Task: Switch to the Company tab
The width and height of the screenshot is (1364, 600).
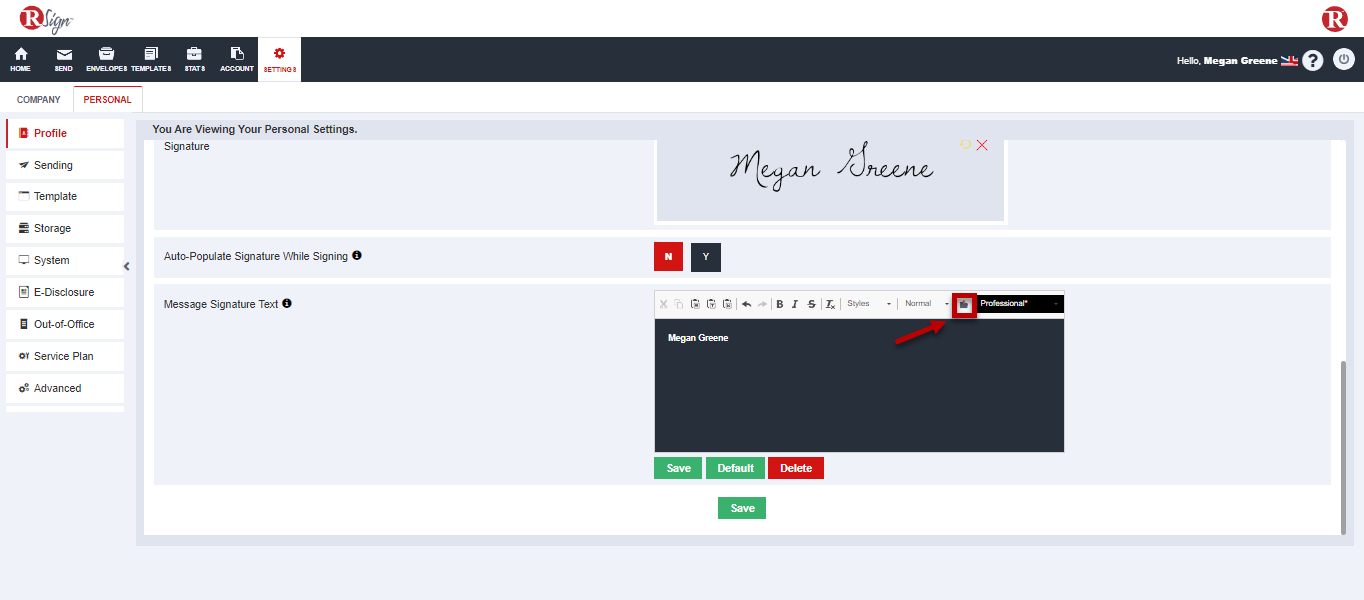Action: pos(39,100)
